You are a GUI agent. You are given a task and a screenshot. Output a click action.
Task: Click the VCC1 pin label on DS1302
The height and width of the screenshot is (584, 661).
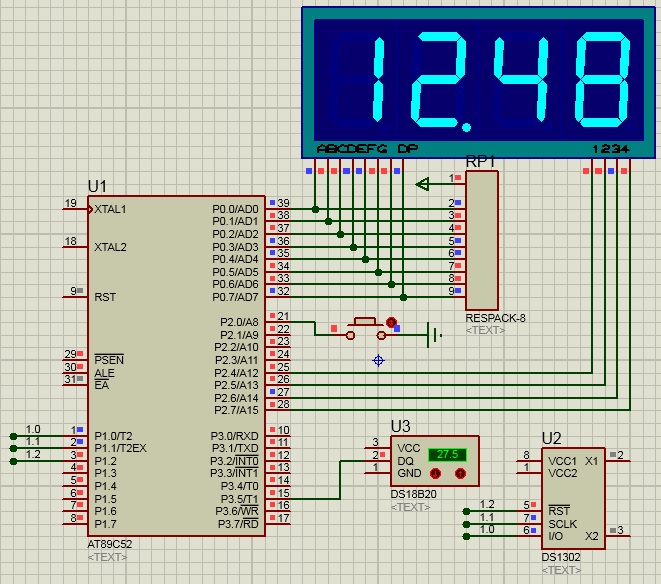tap(562, 461)
